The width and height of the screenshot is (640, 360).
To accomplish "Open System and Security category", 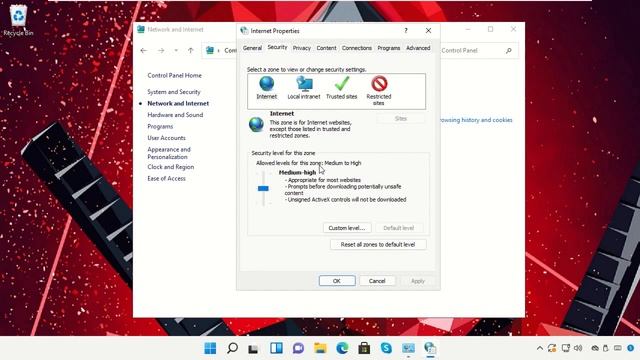I will point(174,92).
